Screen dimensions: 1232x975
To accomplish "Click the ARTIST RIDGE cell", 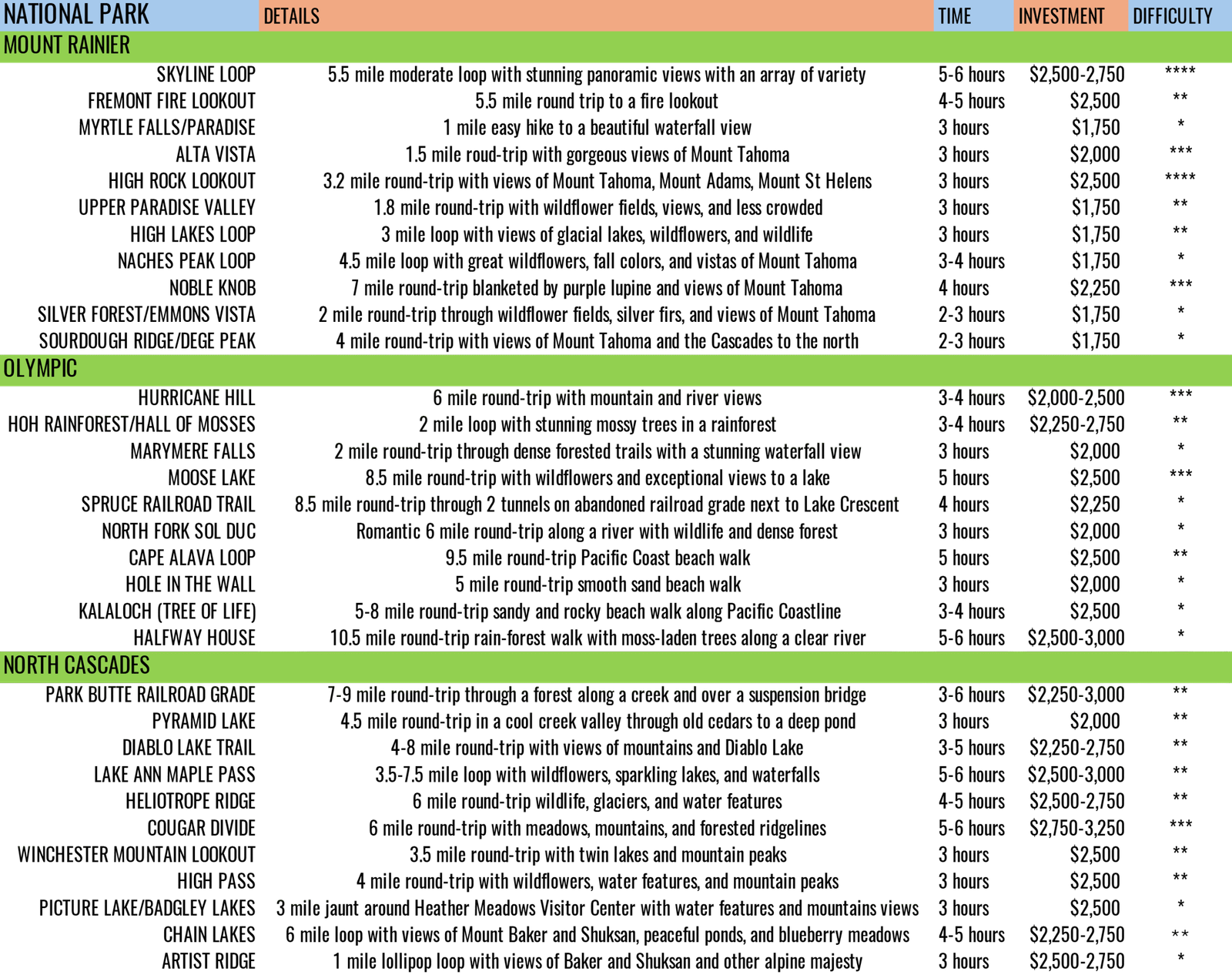I will 208,962.
